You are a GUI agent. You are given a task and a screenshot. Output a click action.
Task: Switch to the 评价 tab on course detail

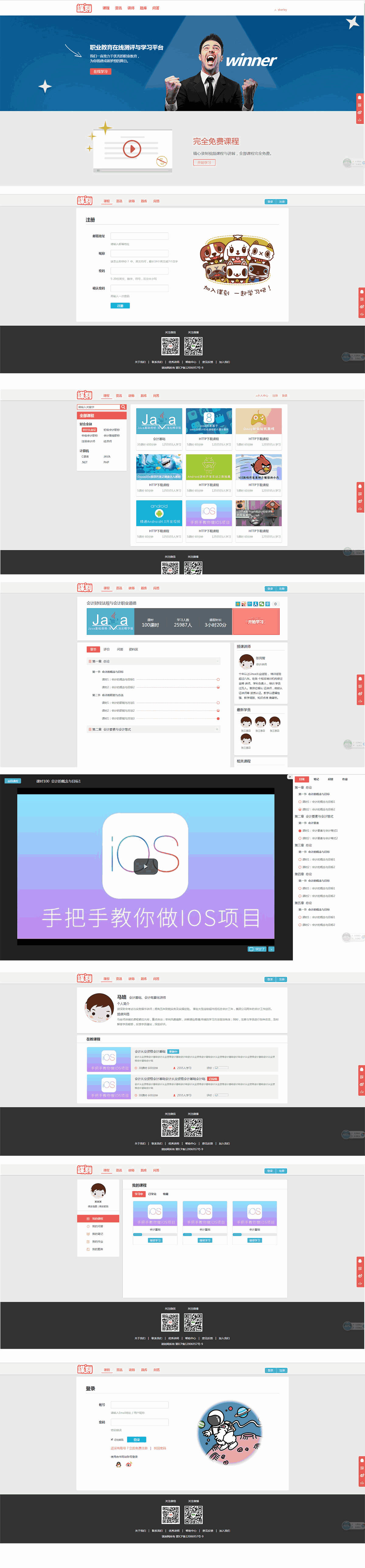107,649
